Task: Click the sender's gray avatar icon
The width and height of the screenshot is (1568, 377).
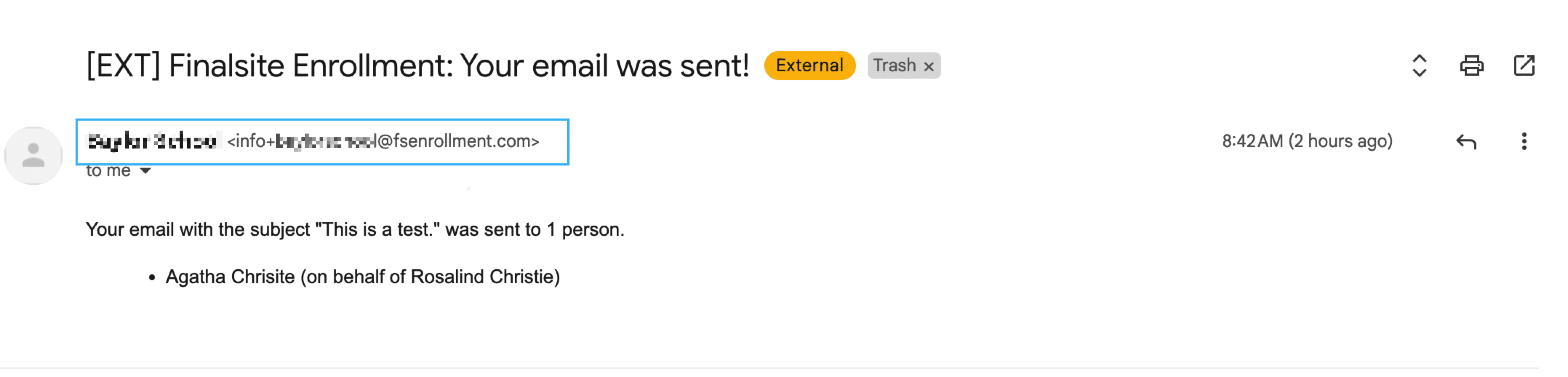Action: [33, 155]
